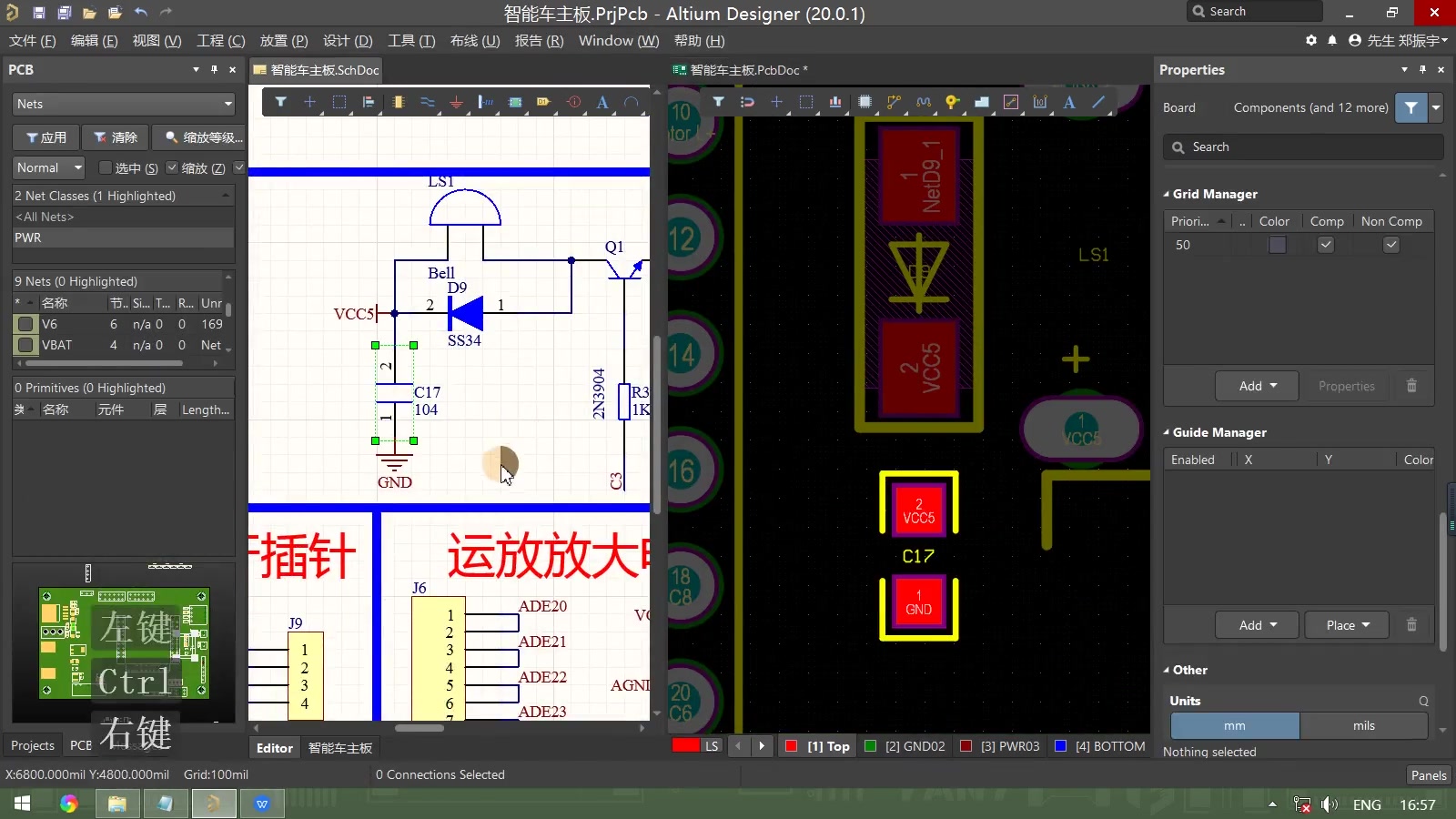Activate PCB interactive routing tool
1456x819 pixels.
(x=894, y=102)
